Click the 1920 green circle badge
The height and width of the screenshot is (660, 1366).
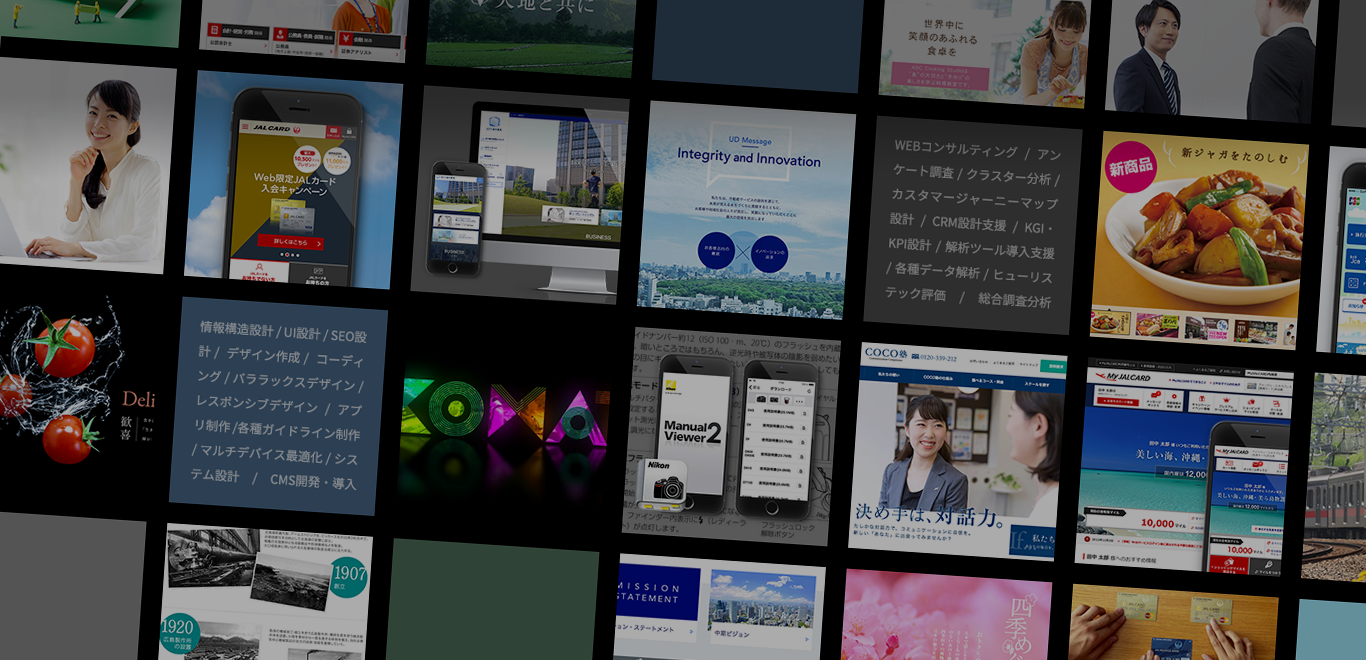click(x=180, y=634)
